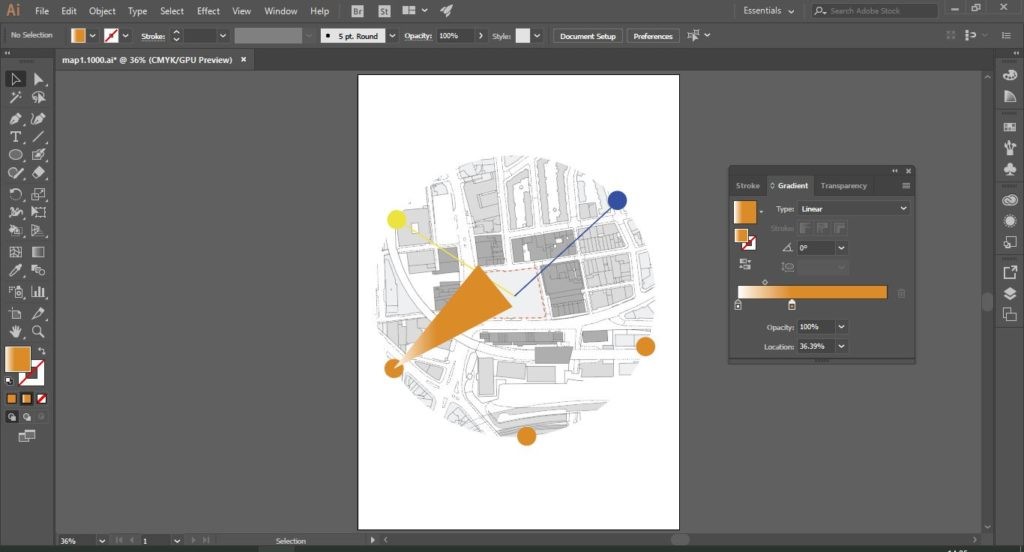Click the Preferences button
1024x552 pixels.
tap(653, 36)
